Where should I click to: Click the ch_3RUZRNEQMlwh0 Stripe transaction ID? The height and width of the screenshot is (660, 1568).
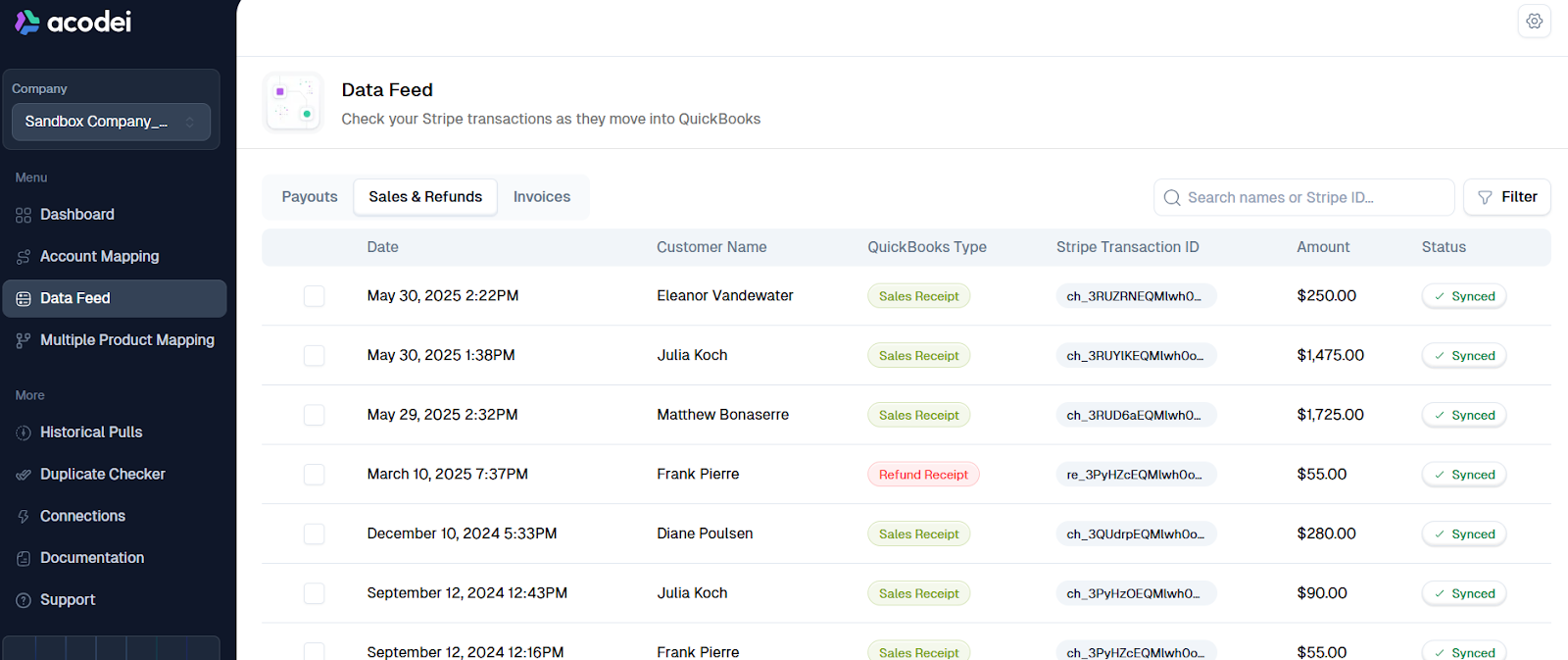(1135, 296)
